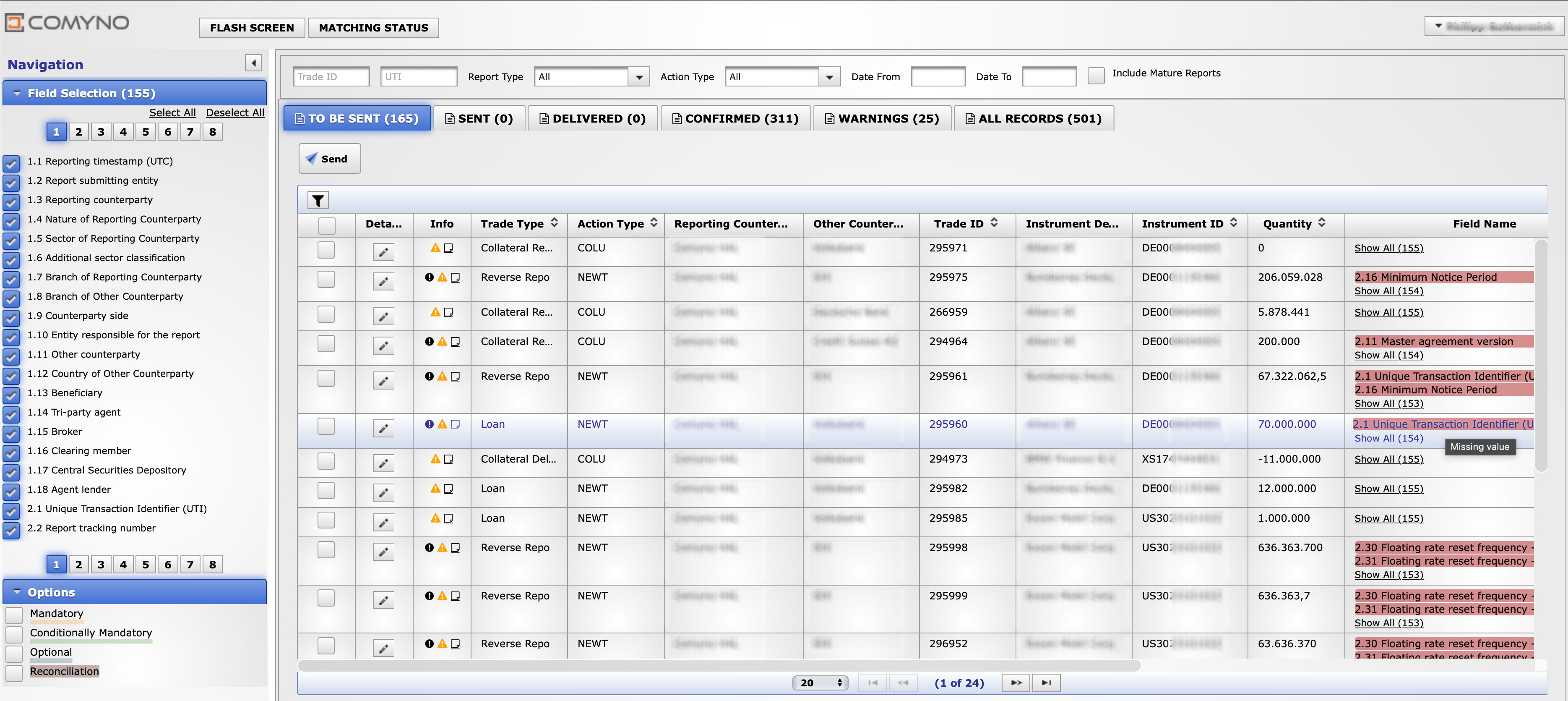The height and width of the screenshot is (701, 1568).
Task: Collapse the Navigation panel arrow
Action: pos(253,63)
